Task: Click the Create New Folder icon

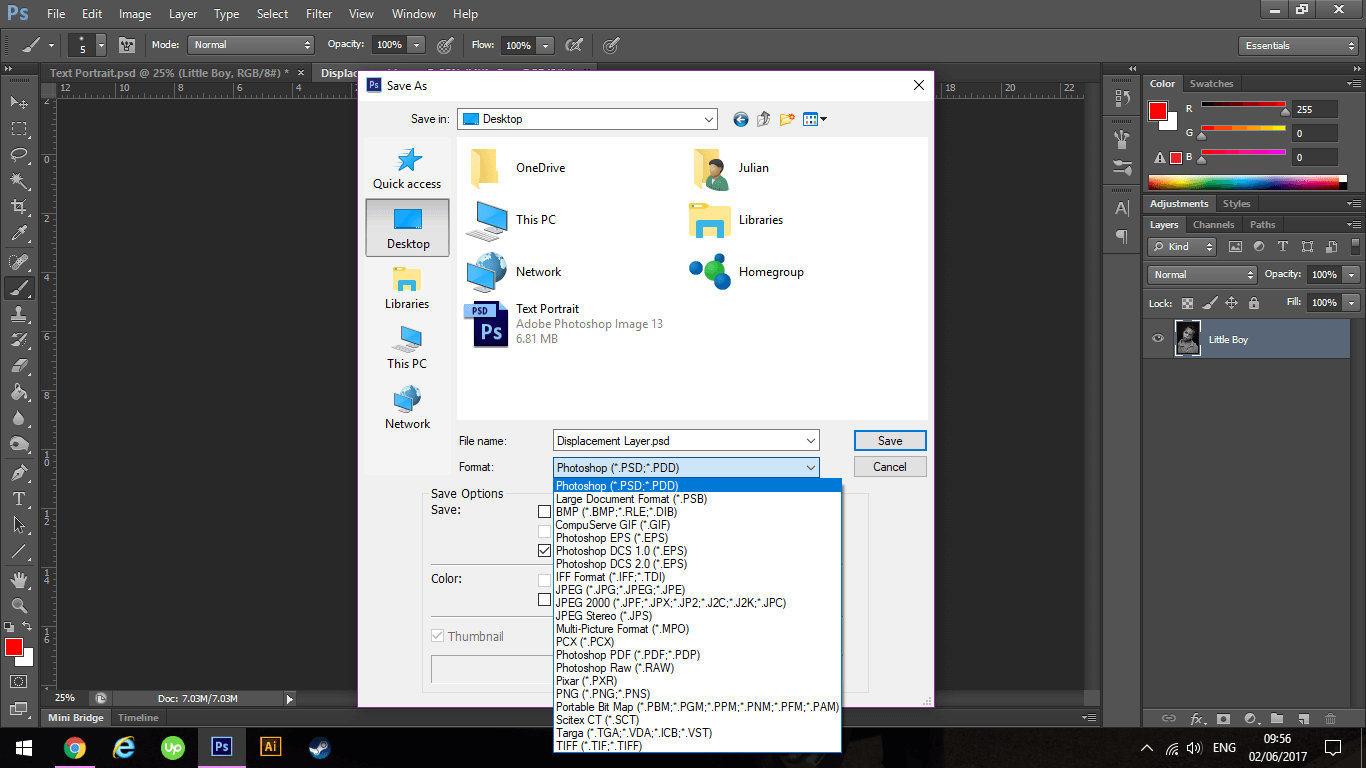Action: [x=787, y=119]
